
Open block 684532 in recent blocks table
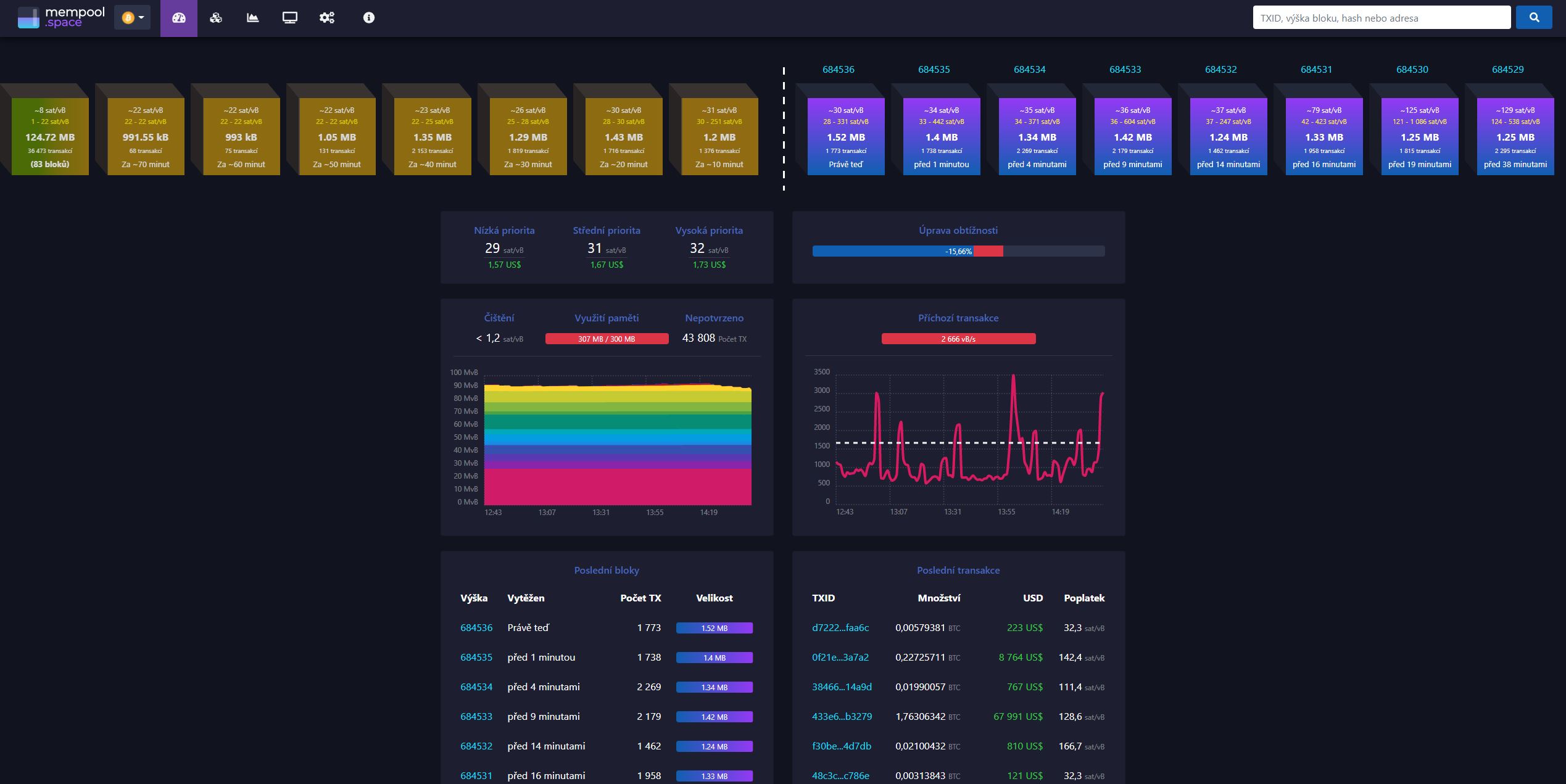point(476,746)
